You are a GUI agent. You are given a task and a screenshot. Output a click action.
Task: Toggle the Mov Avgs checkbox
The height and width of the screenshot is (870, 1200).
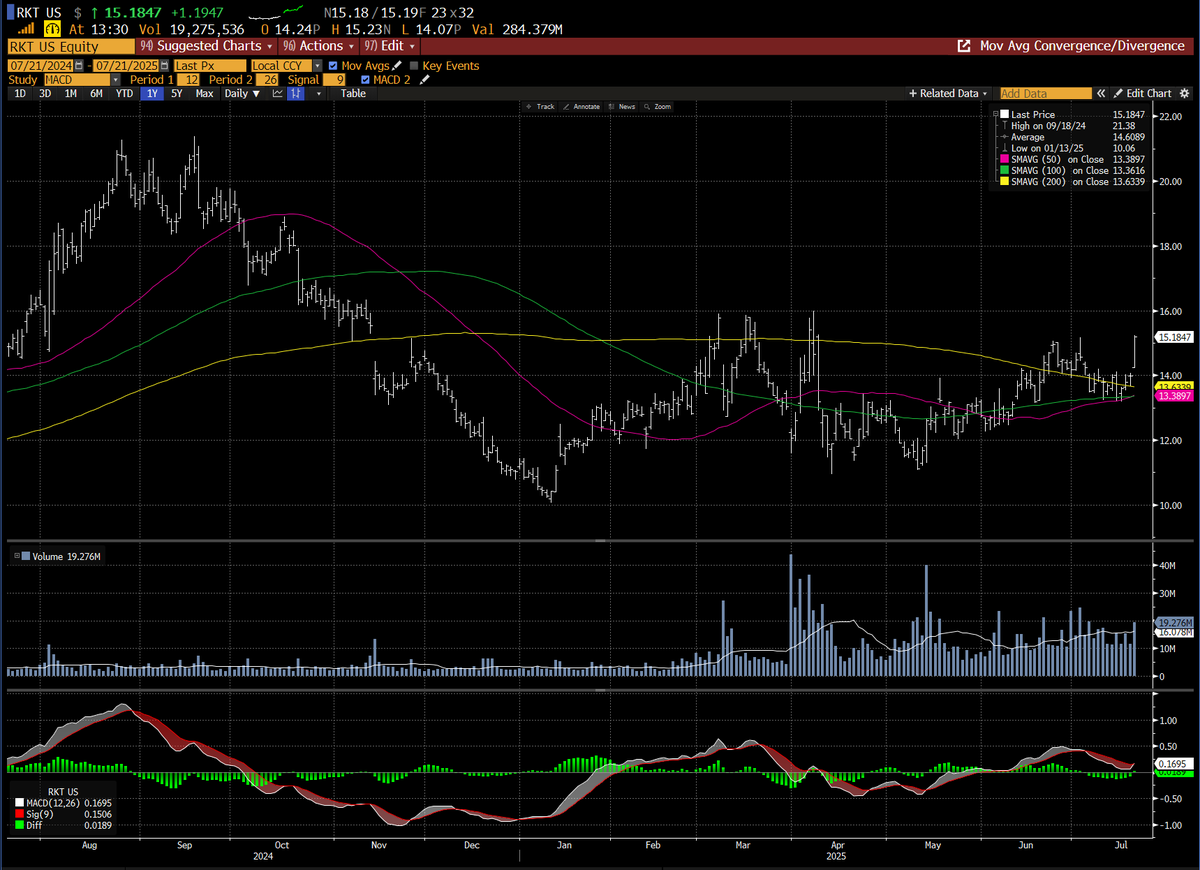tap(333, 66)
